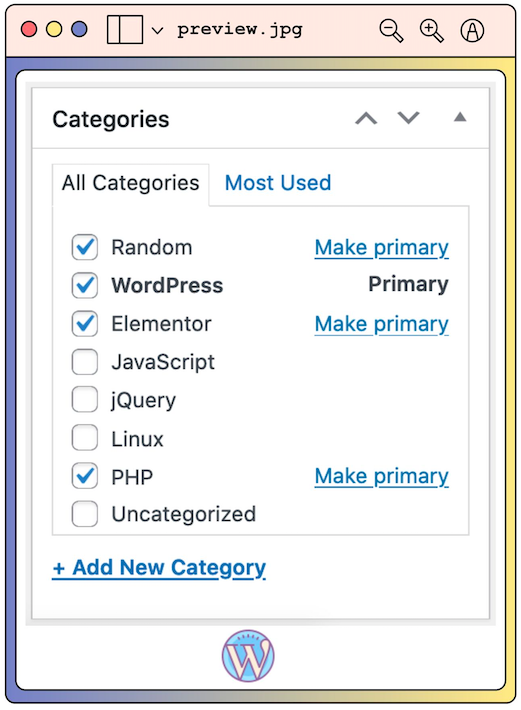Select the All Categories tab
521x710 pixels.
click(130, 183)
